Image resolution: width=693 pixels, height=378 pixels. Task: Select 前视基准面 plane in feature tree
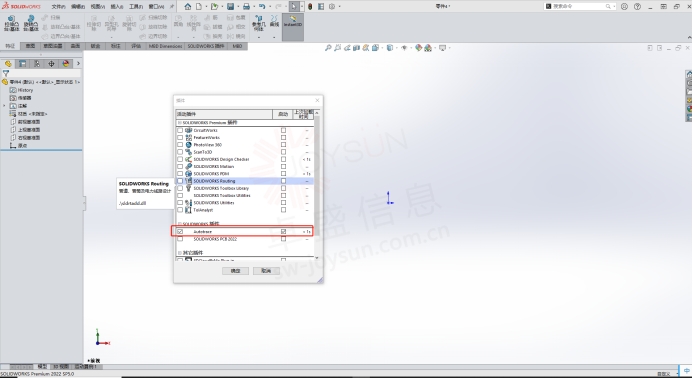coord(29,122)
